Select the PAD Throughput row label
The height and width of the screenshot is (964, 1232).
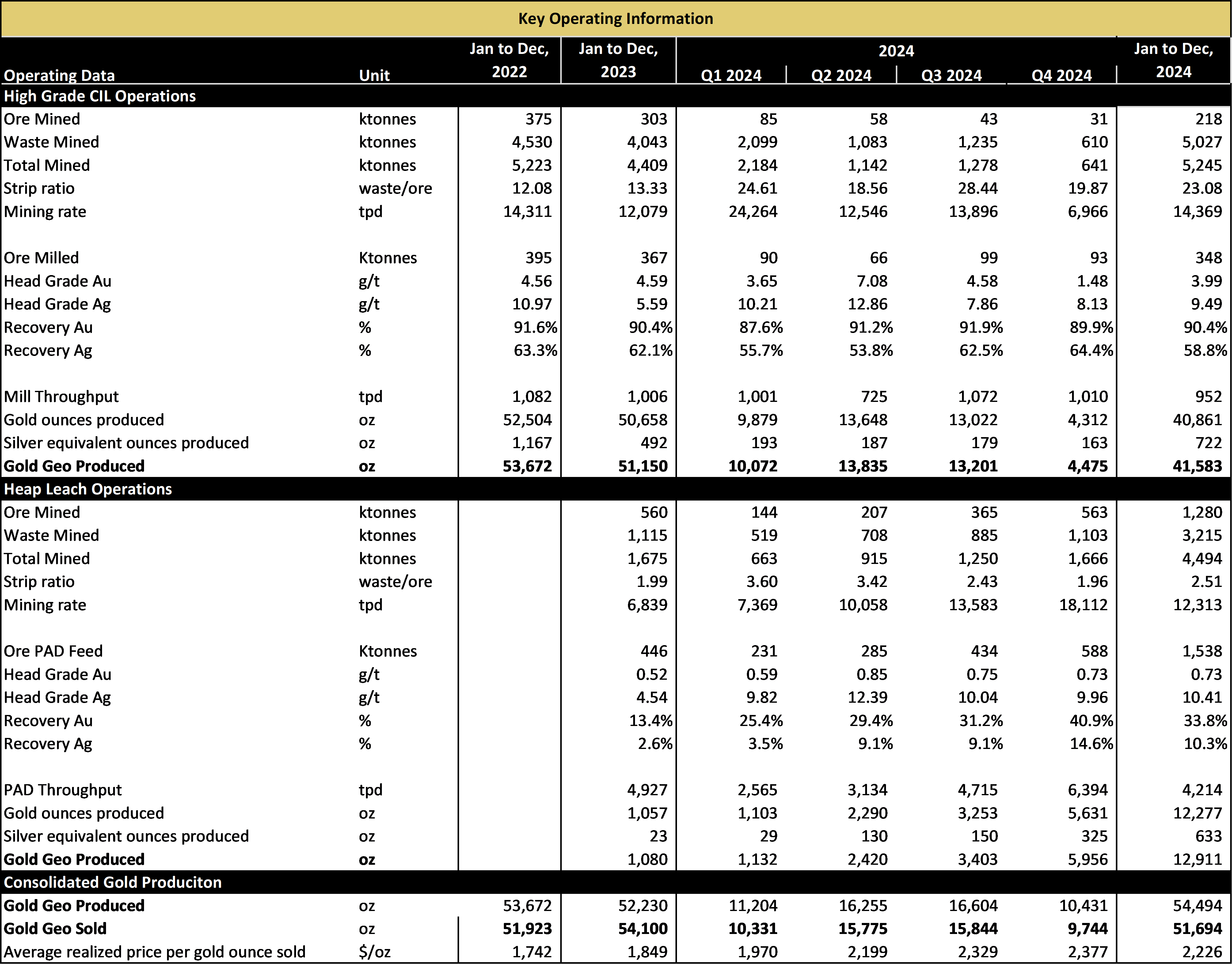62,790
